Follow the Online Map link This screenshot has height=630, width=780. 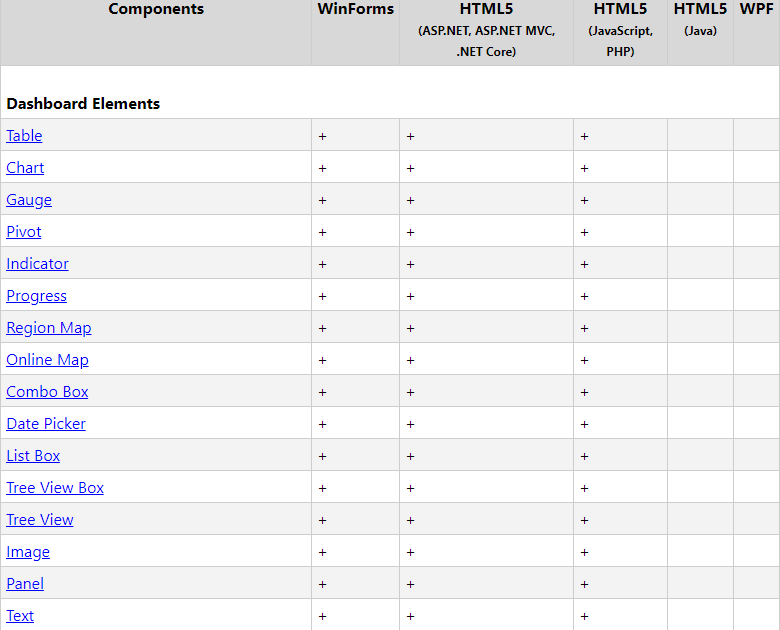[47, 359]
